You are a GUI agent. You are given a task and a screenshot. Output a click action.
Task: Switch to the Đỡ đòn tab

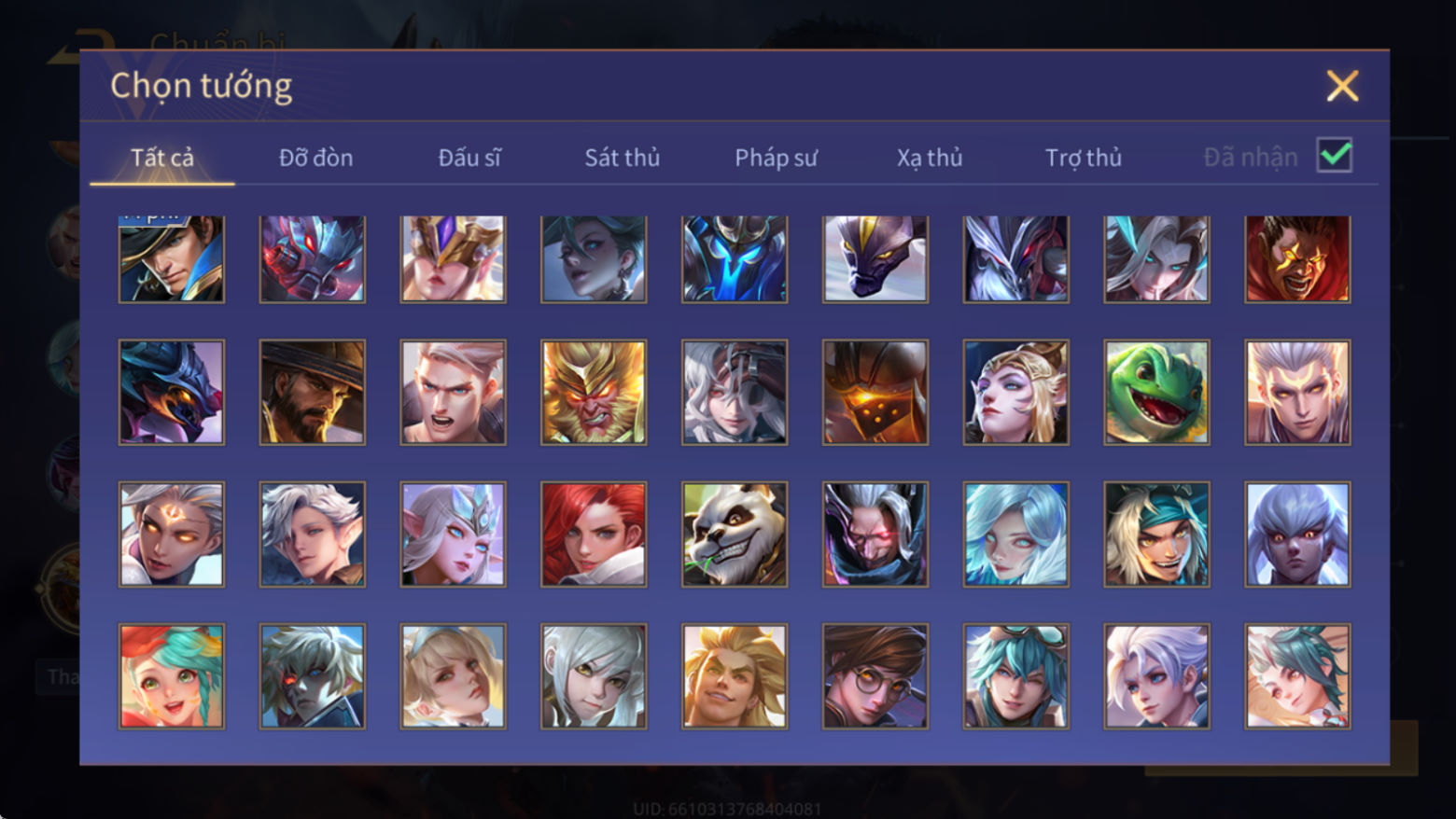315,158
